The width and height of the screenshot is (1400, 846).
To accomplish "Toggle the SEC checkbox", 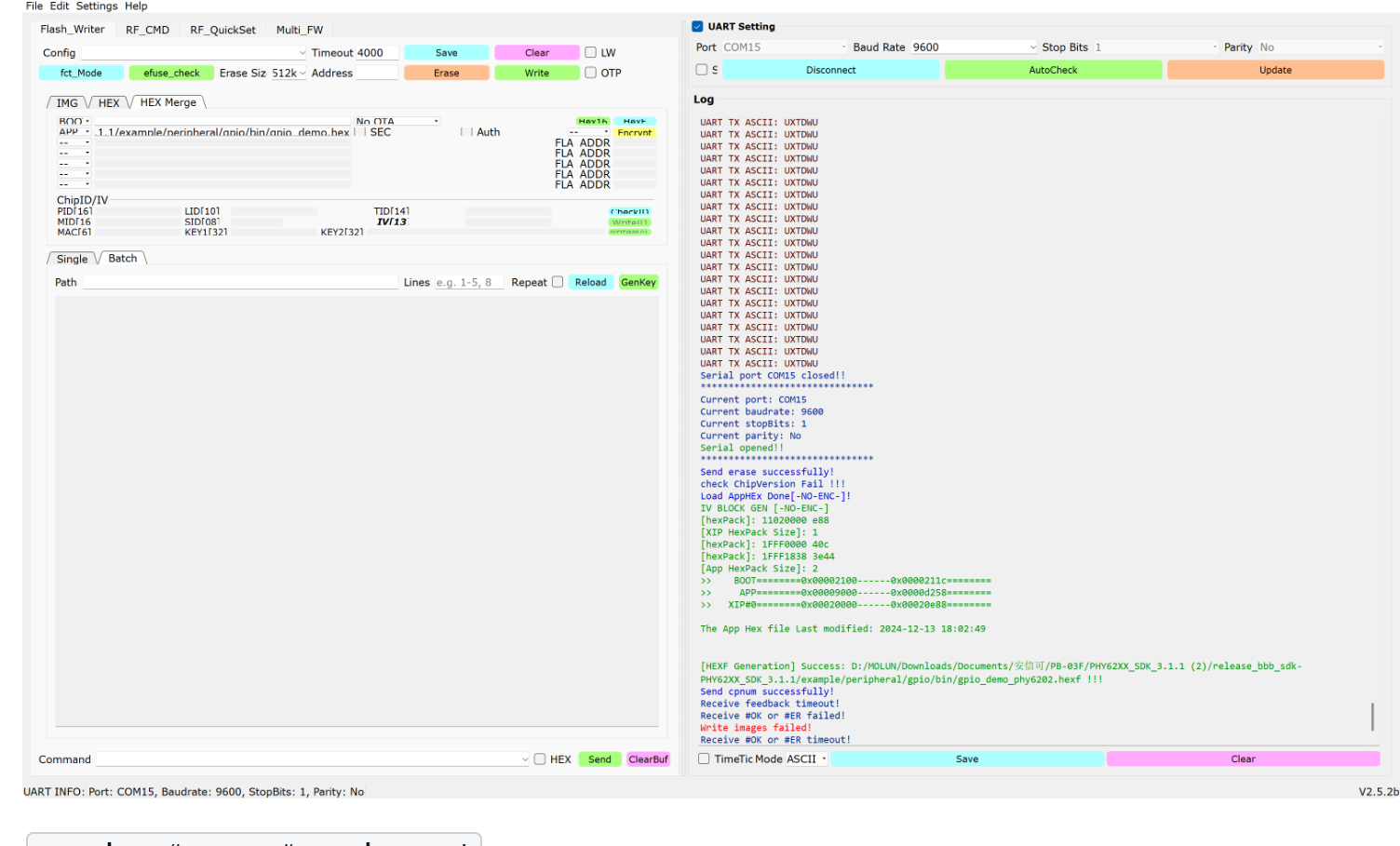I will coord(359,132).
